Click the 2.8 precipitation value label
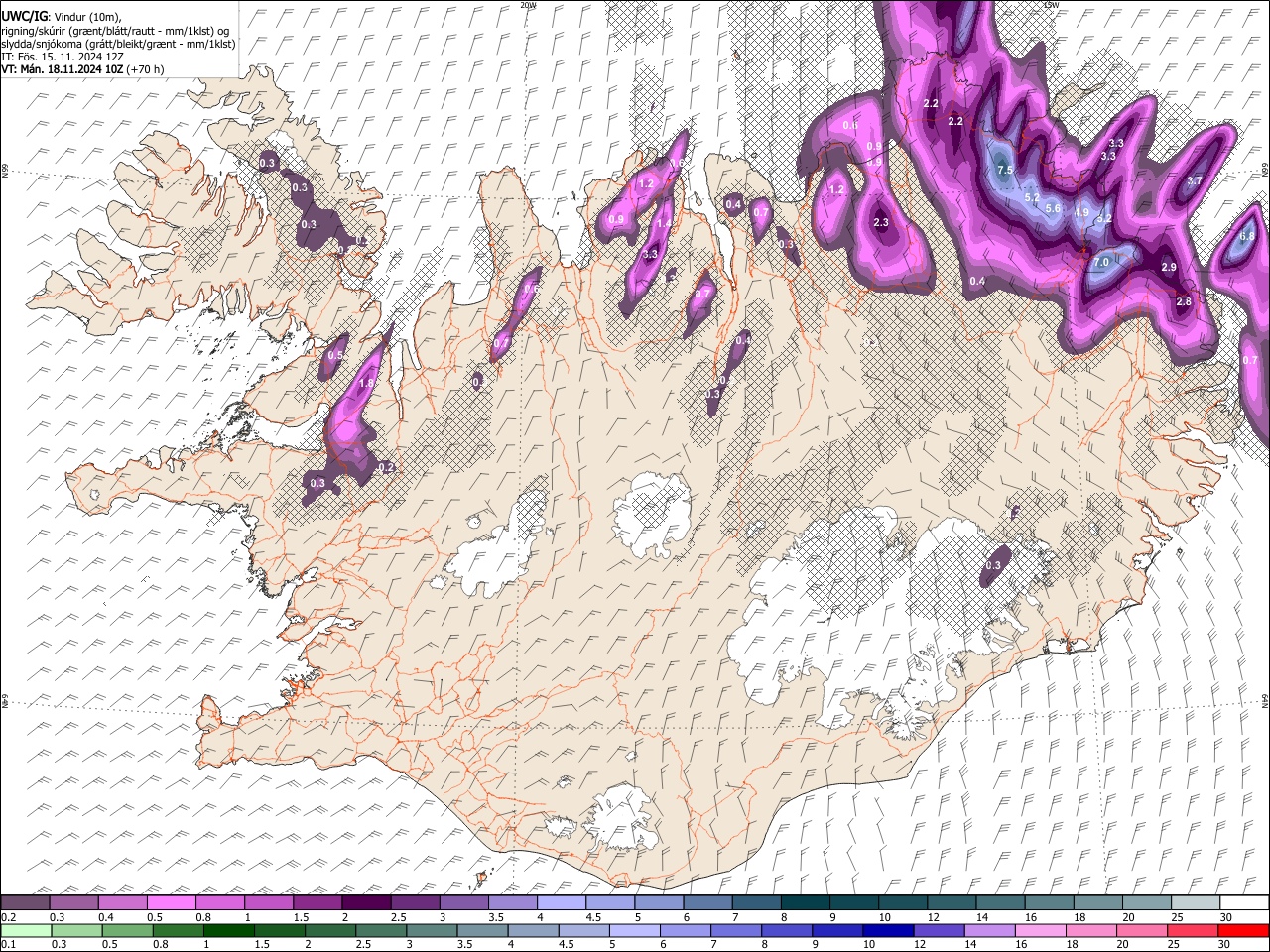 click(1184, 301)
